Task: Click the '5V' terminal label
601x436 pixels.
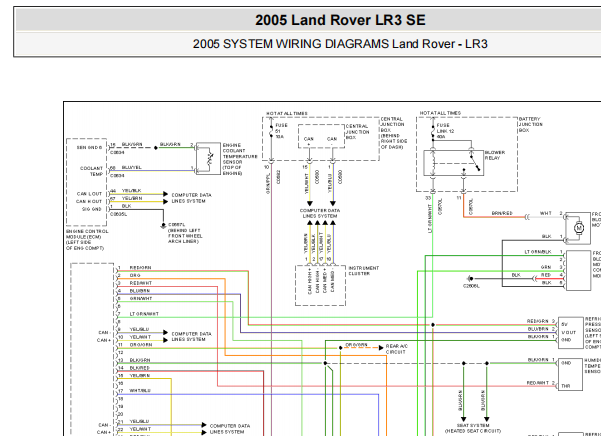Action: (x=564, y=325)
